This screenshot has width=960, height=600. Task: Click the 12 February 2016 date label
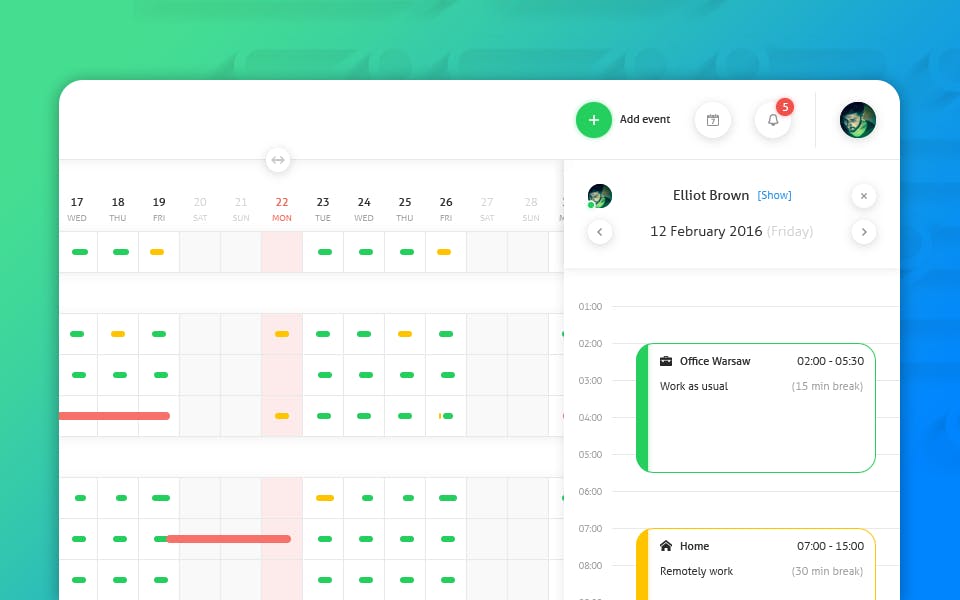pos(706,231)
